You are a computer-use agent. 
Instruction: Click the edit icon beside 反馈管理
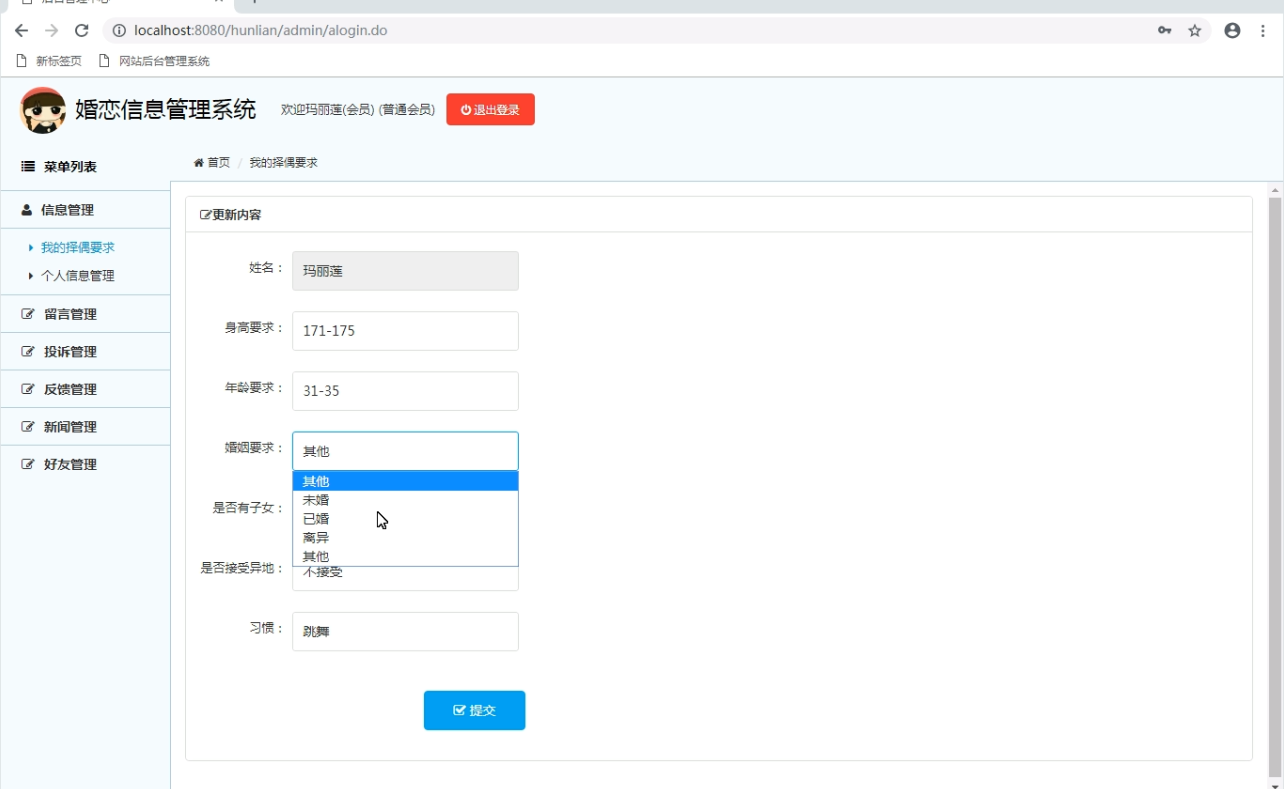[28, 389]
